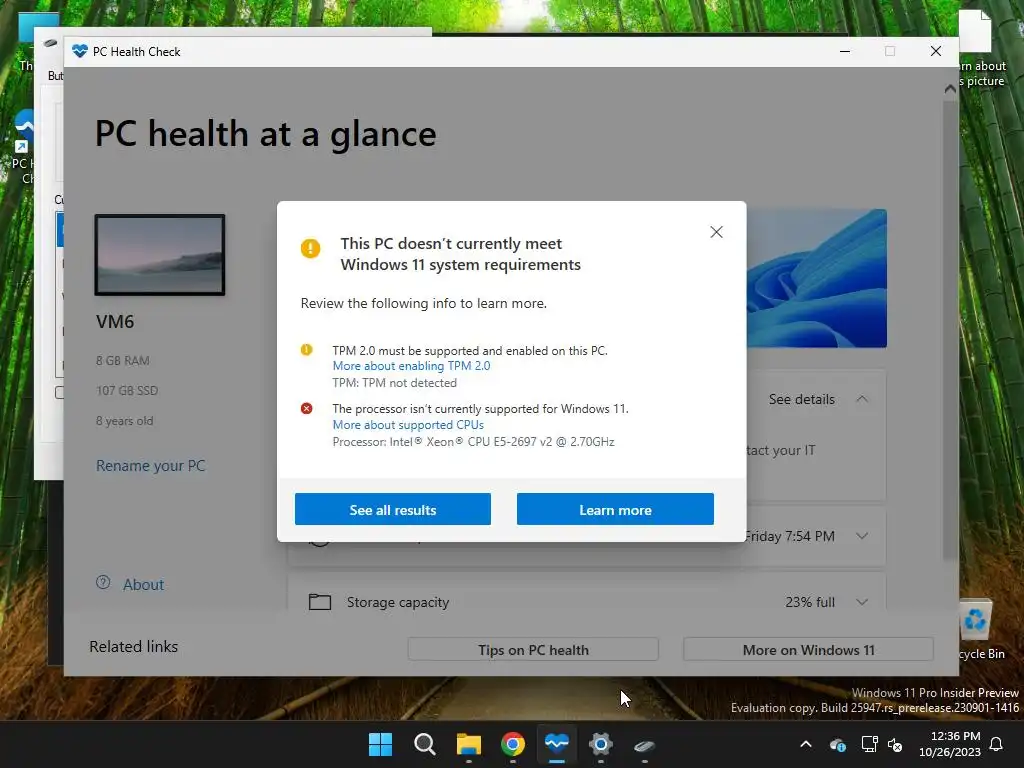Open More about supported CPUs link

(408, 425)
